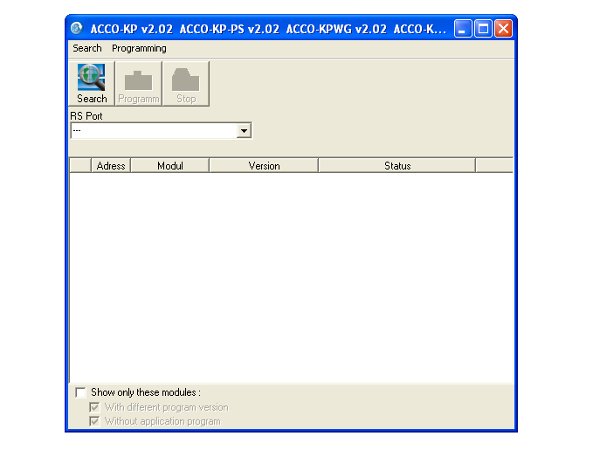Toggle With different program version checkbox
The width and height of the screenshot is (600, 450).
pos(95,408)
